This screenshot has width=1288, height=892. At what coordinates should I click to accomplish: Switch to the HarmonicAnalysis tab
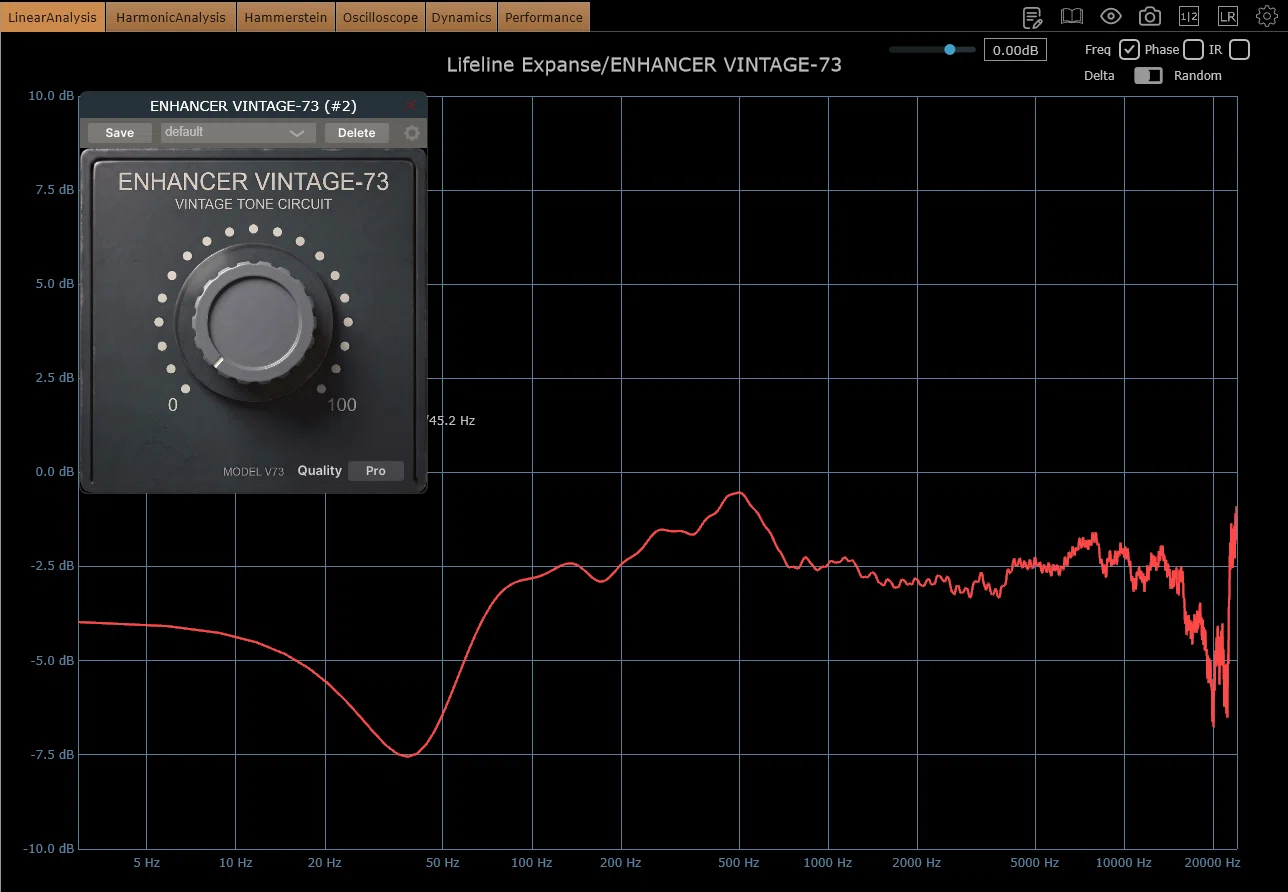point(171,17)
